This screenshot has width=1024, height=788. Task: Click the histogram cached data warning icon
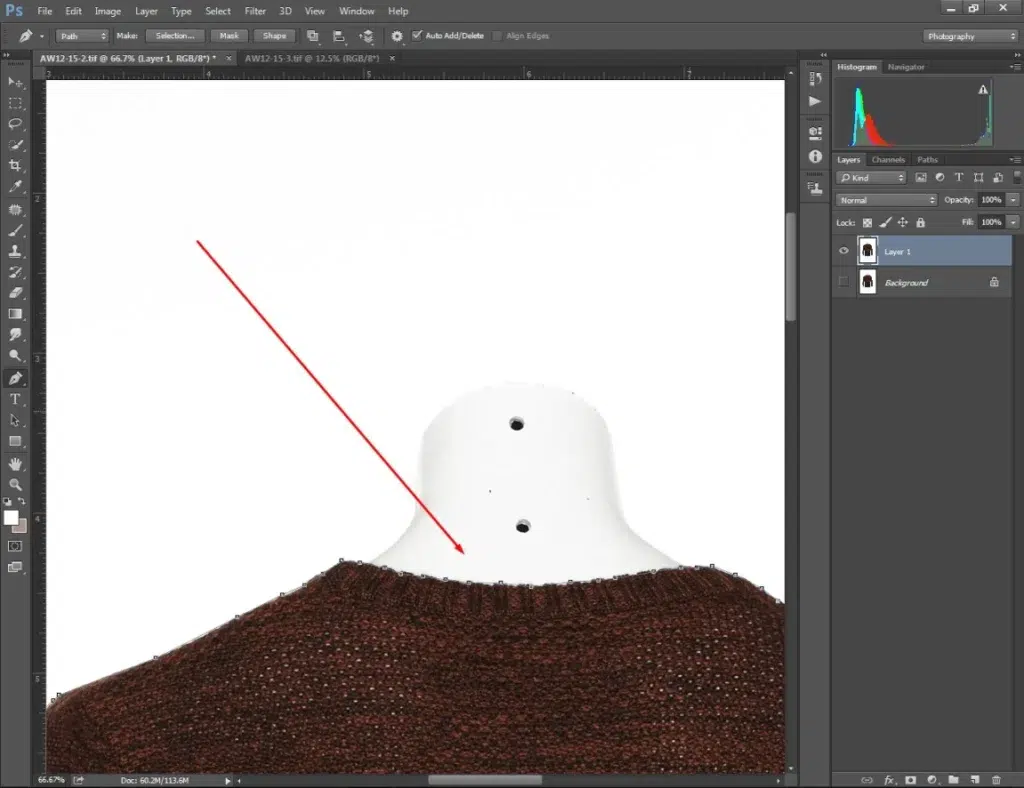[x=983, y=89]
